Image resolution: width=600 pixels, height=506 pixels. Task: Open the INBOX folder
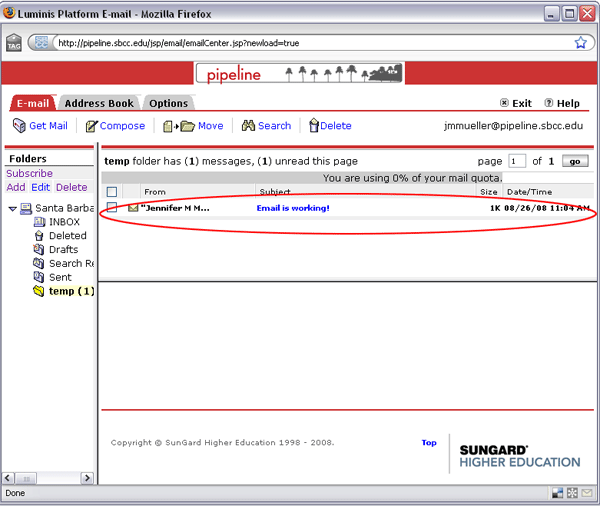[x=64, y=222]
